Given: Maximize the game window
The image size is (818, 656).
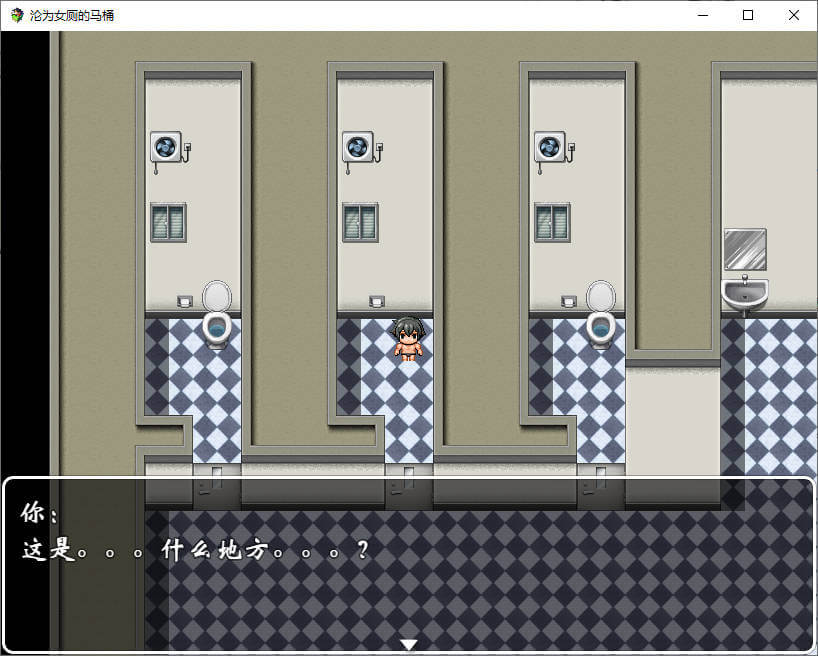Looking at the screenshot, I should (x=747, y=15).
